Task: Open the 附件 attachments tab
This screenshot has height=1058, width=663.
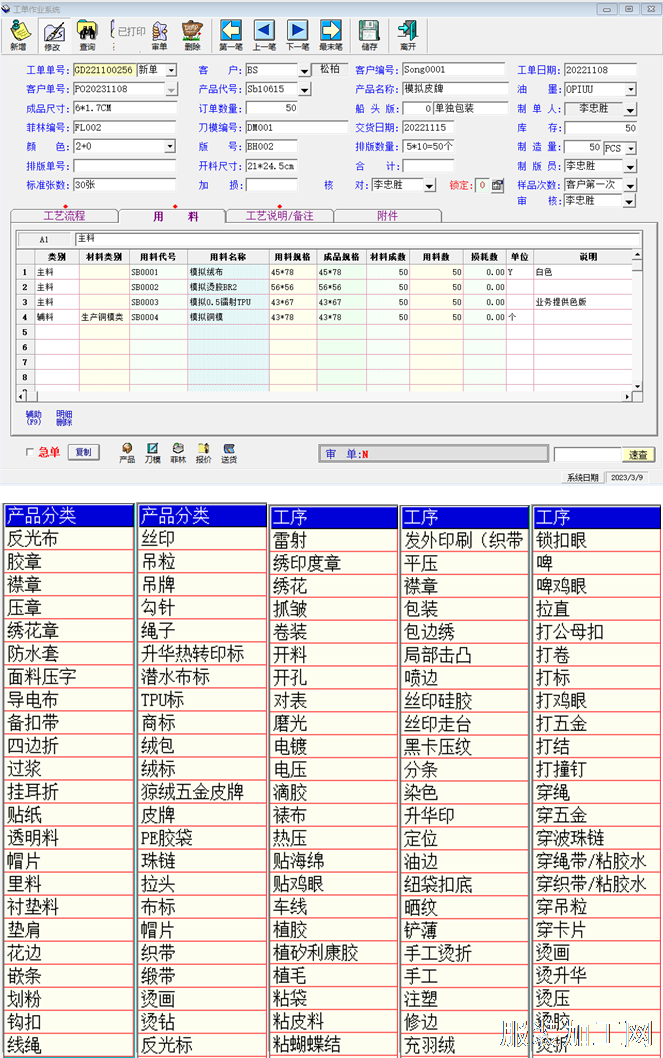Action: [387, 216]
